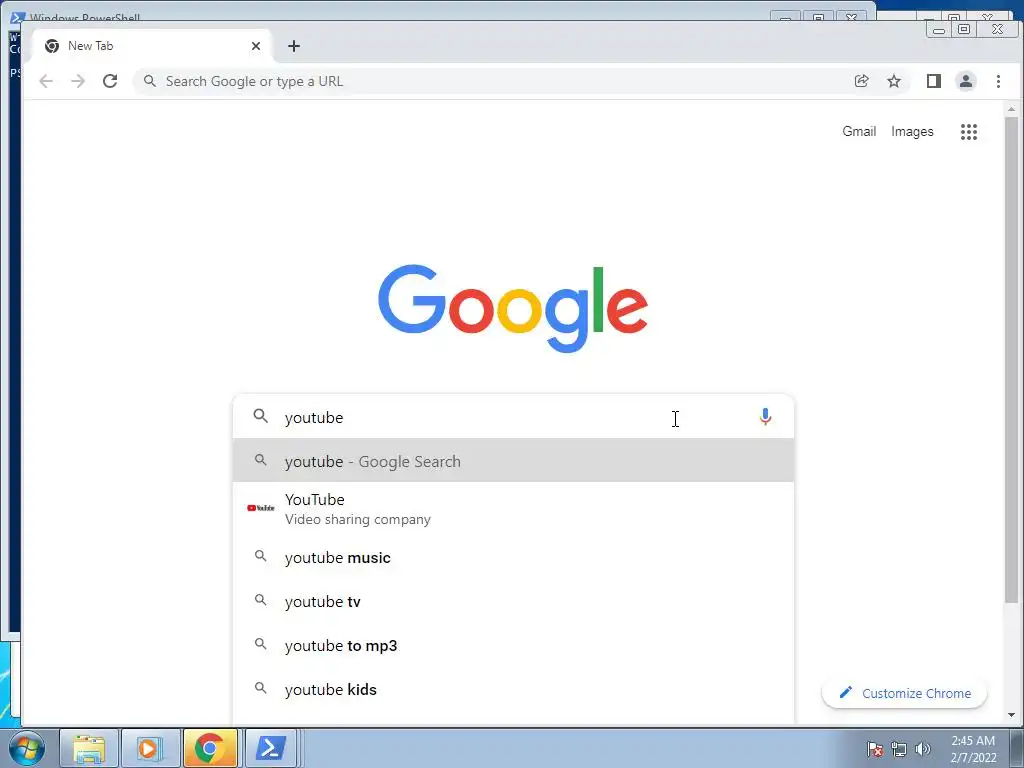Select the 'youtube music' suggestion
The width and height of the screenshot is (1024, 768).
(513, 557)
